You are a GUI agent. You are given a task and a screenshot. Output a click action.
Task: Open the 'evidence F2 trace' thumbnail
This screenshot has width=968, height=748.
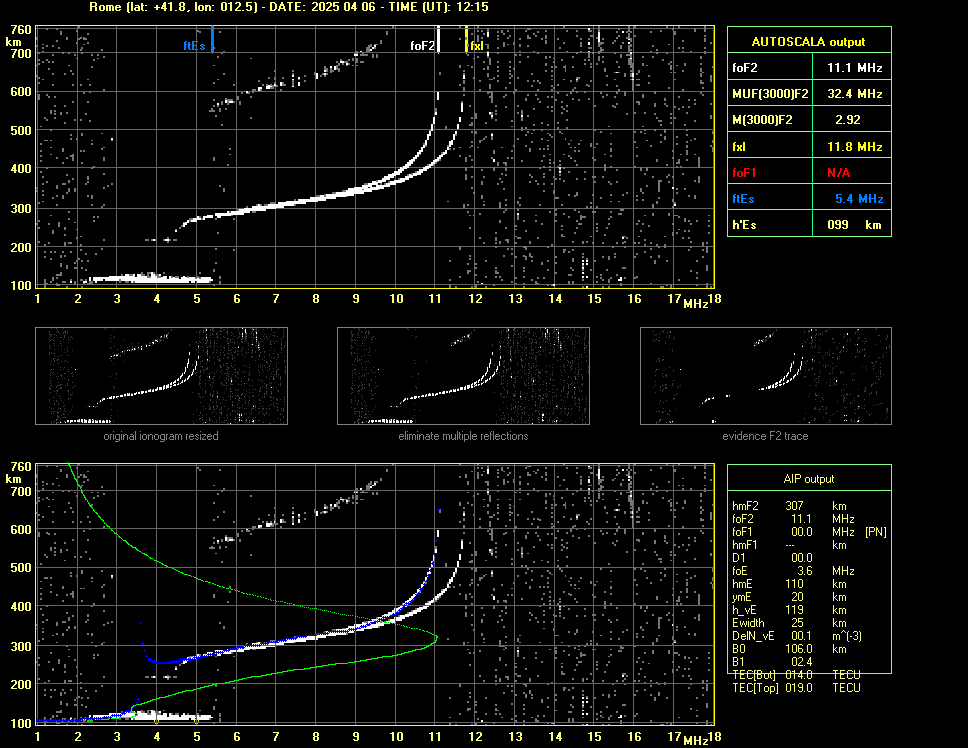point(766,376)
